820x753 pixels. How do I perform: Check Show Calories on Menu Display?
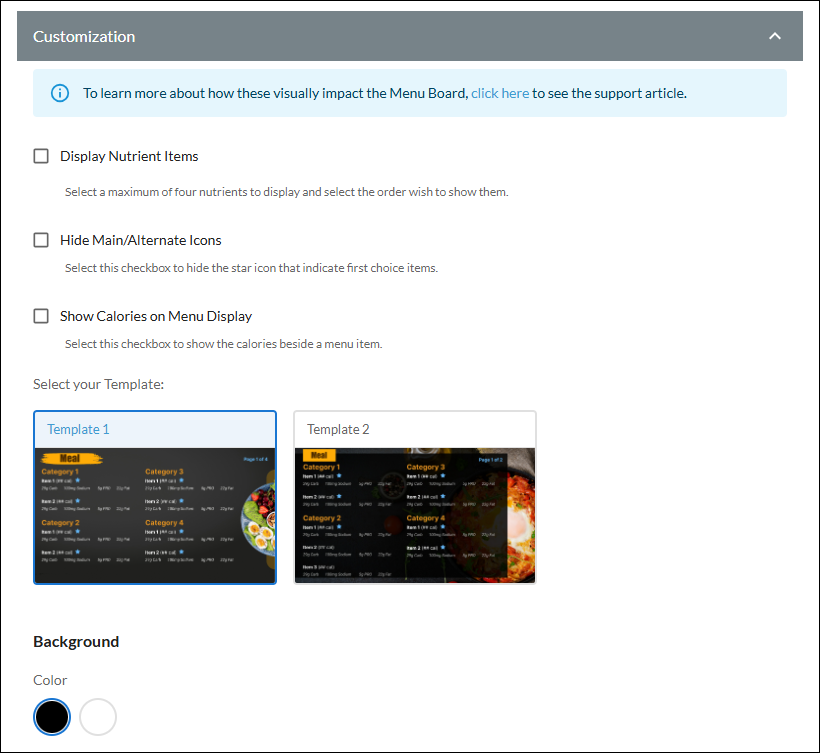(41, 316)
